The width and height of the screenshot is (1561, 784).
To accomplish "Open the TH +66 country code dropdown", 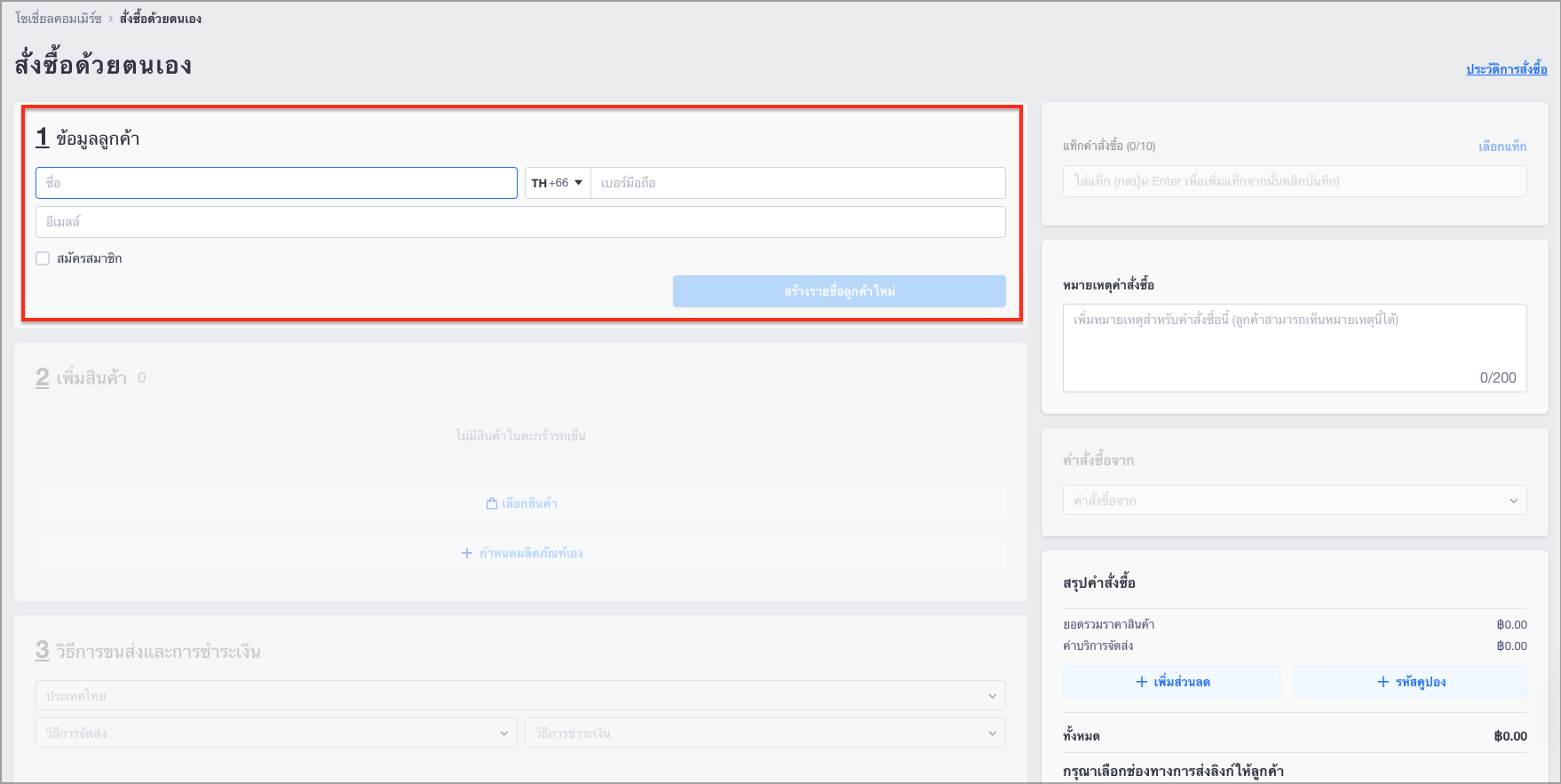I will (x=558, y=183).
